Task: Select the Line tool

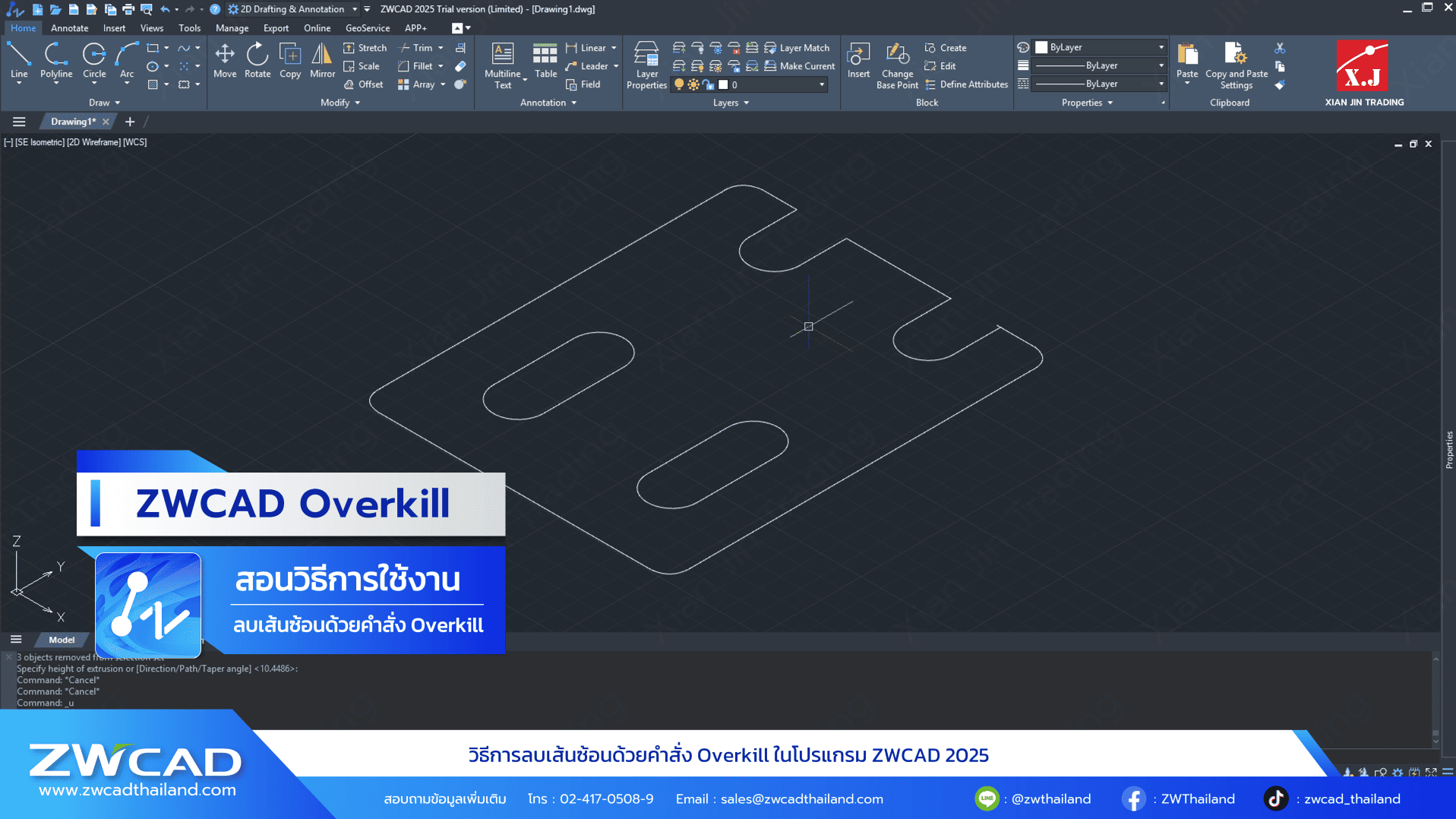Action: [19, 61]
